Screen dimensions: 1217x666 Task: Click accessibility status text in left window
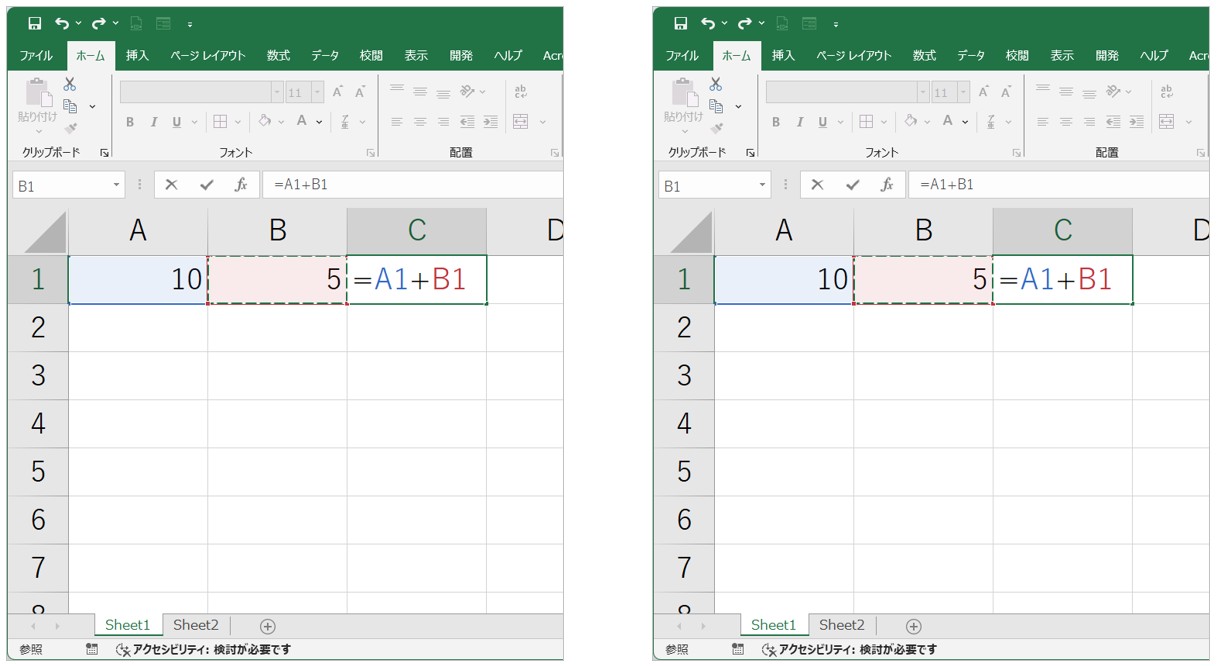(212, 650)
